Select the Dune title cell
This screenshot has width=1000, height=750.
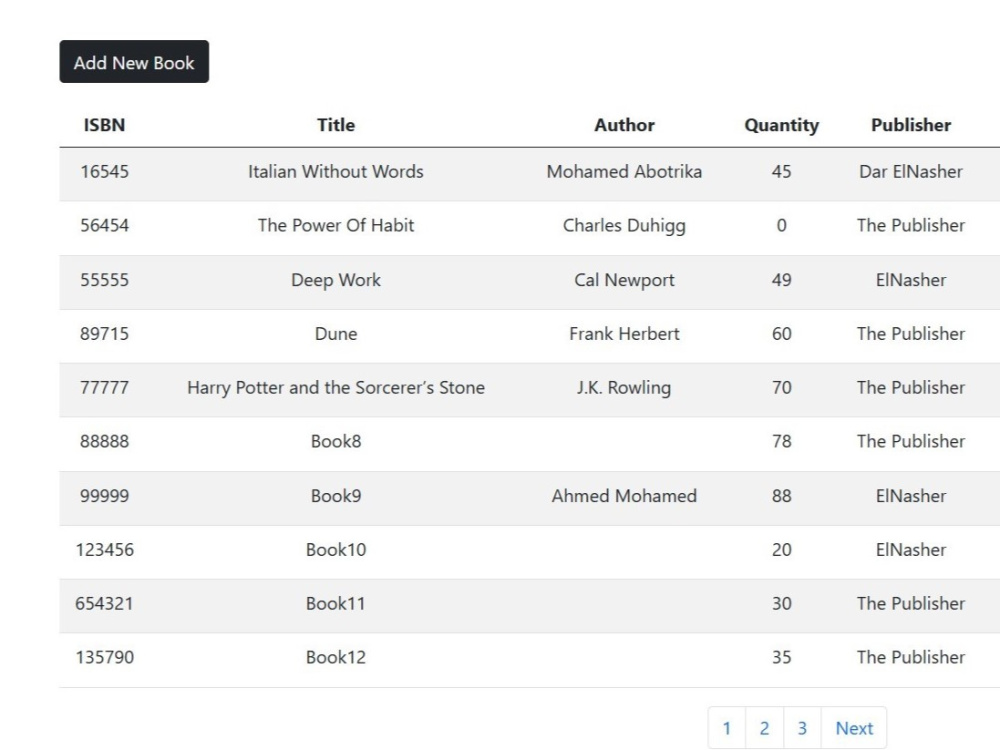[336, 334]
